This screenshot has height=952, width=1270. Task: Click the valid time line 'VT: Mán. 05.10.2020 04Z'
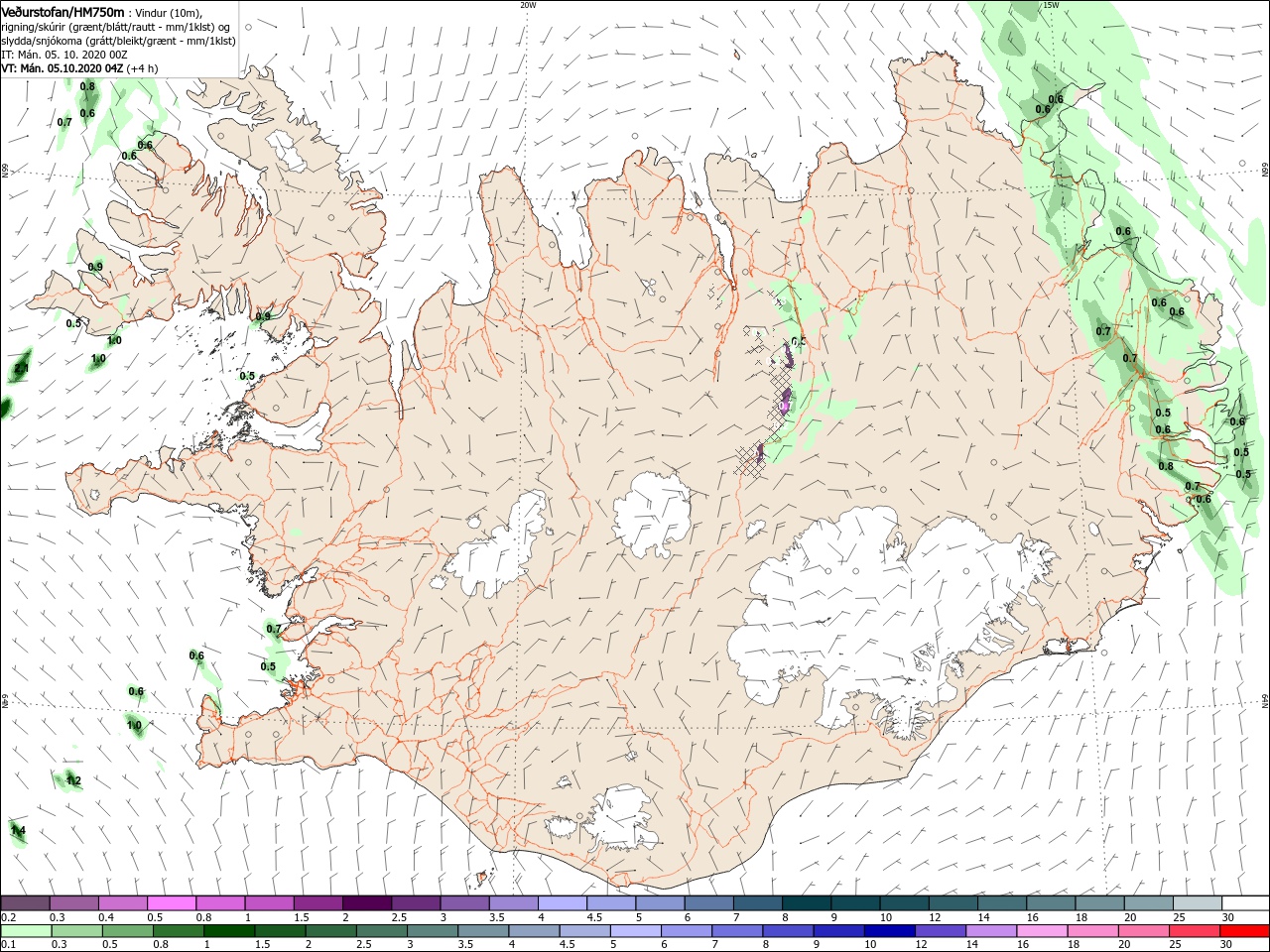pos(63,68)
